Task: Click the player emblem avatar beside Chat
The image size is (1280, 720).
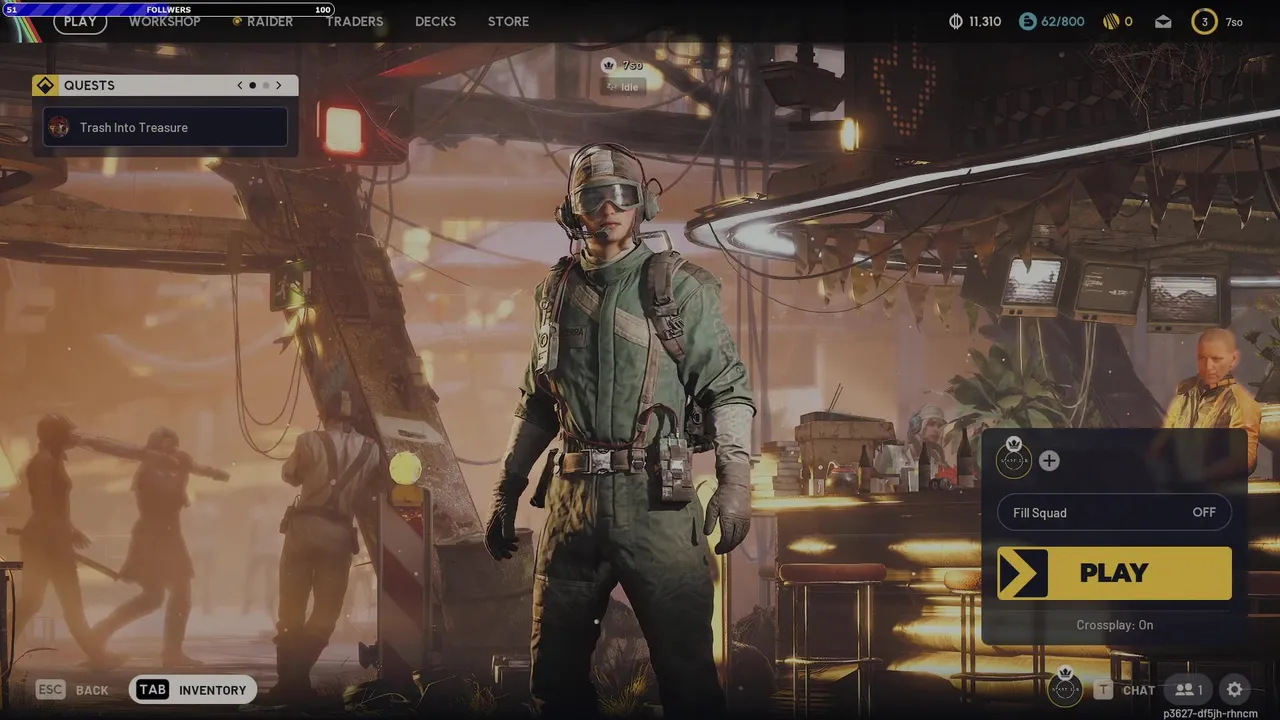Action: tap(1065, 689)
